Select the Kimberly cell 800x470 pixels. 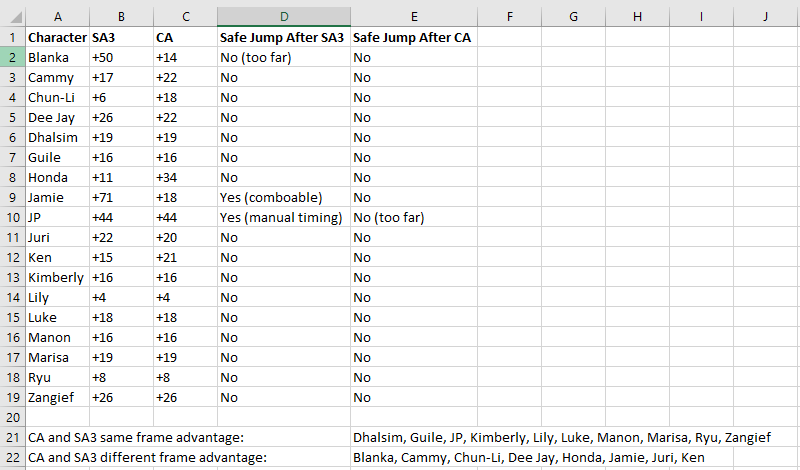pos(58,277)
